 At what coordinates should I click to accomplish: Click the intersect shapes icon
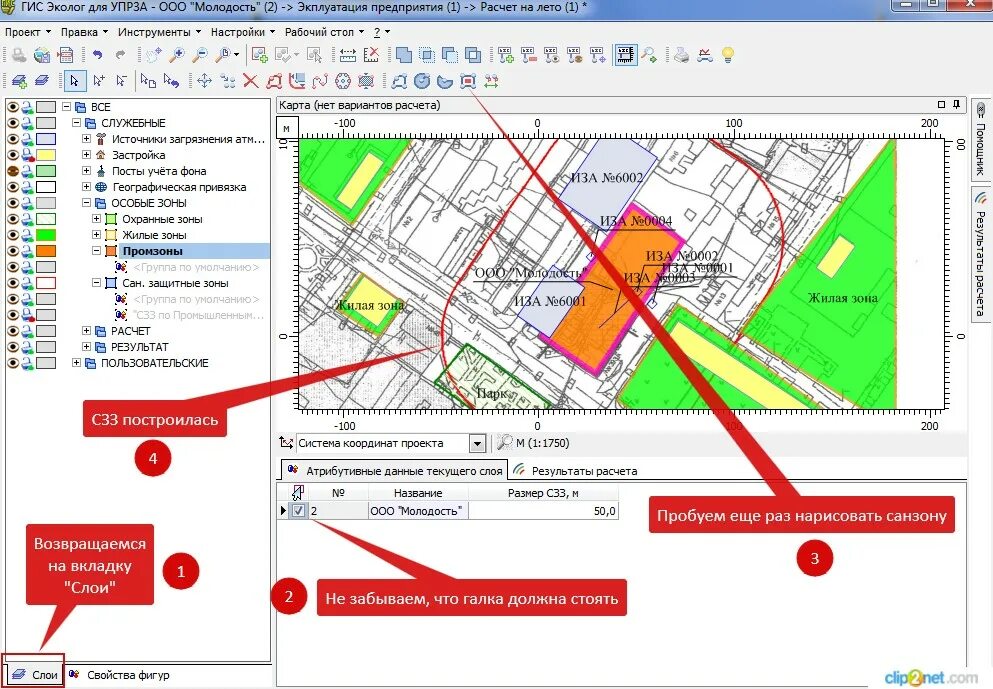[x=427, y=55]
